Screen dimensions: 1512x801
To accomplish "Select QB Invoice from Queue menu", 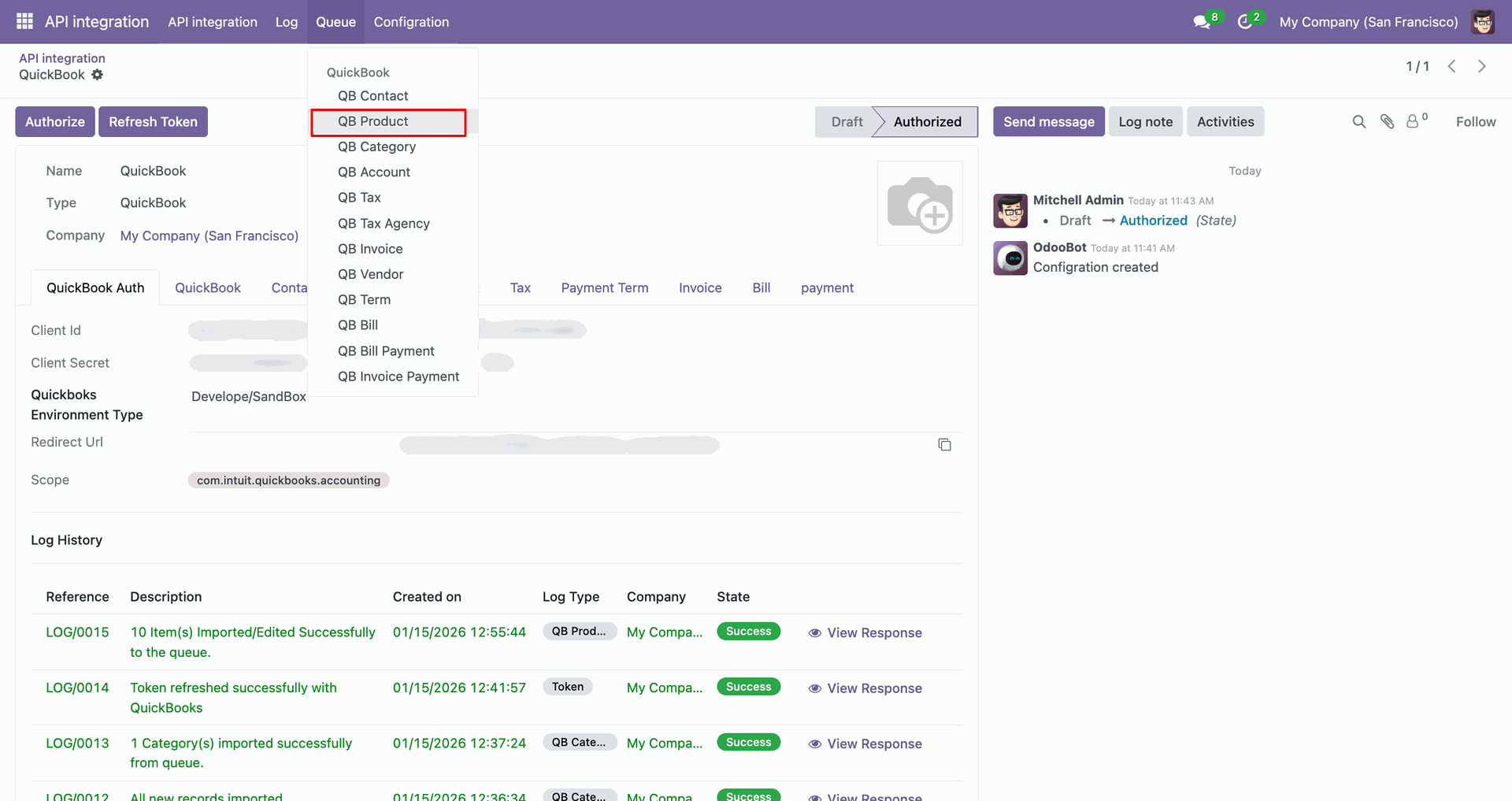I will click(x=393, y=249).
